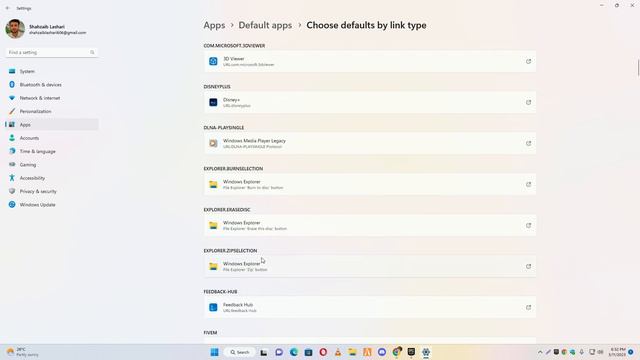Click the account name Shahzaib Lashari
This screenshot has width=640, height=360.
click(47, 27)
